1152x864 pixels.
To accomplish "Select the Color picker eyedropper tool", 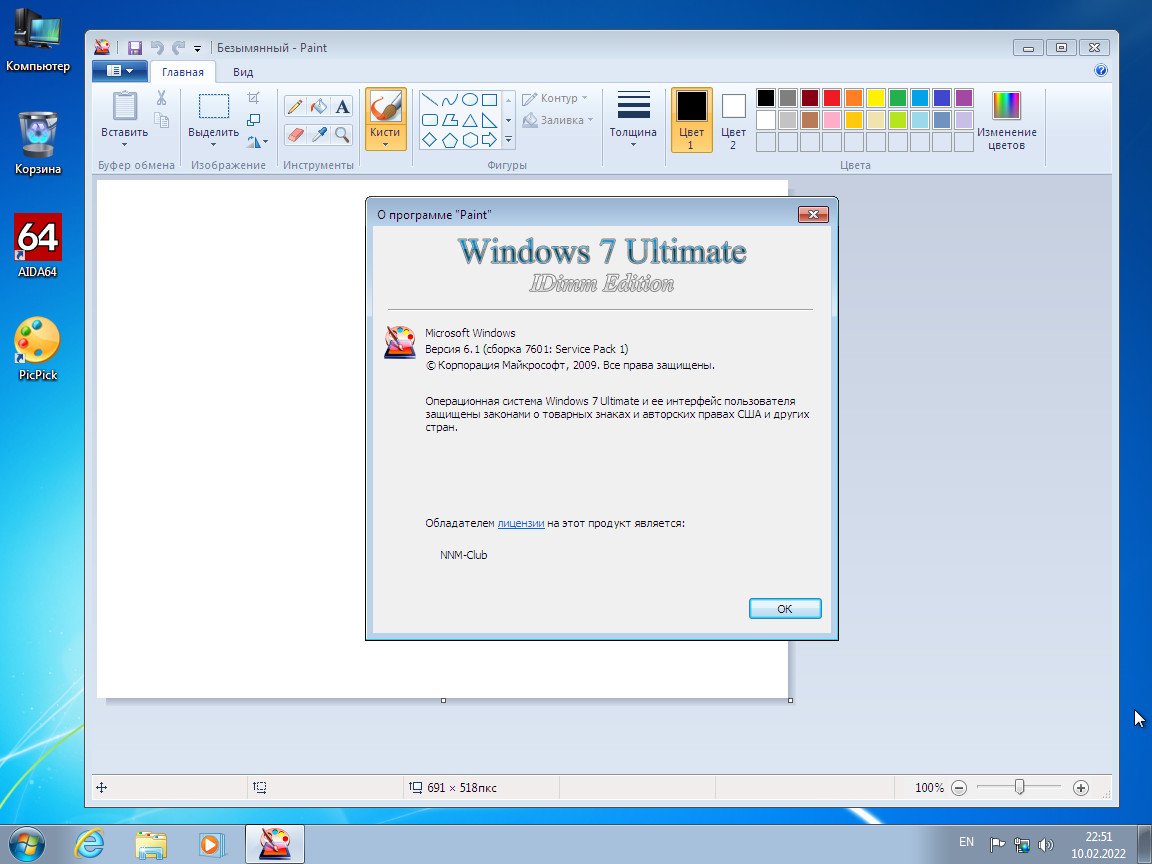I will [319, 134].
